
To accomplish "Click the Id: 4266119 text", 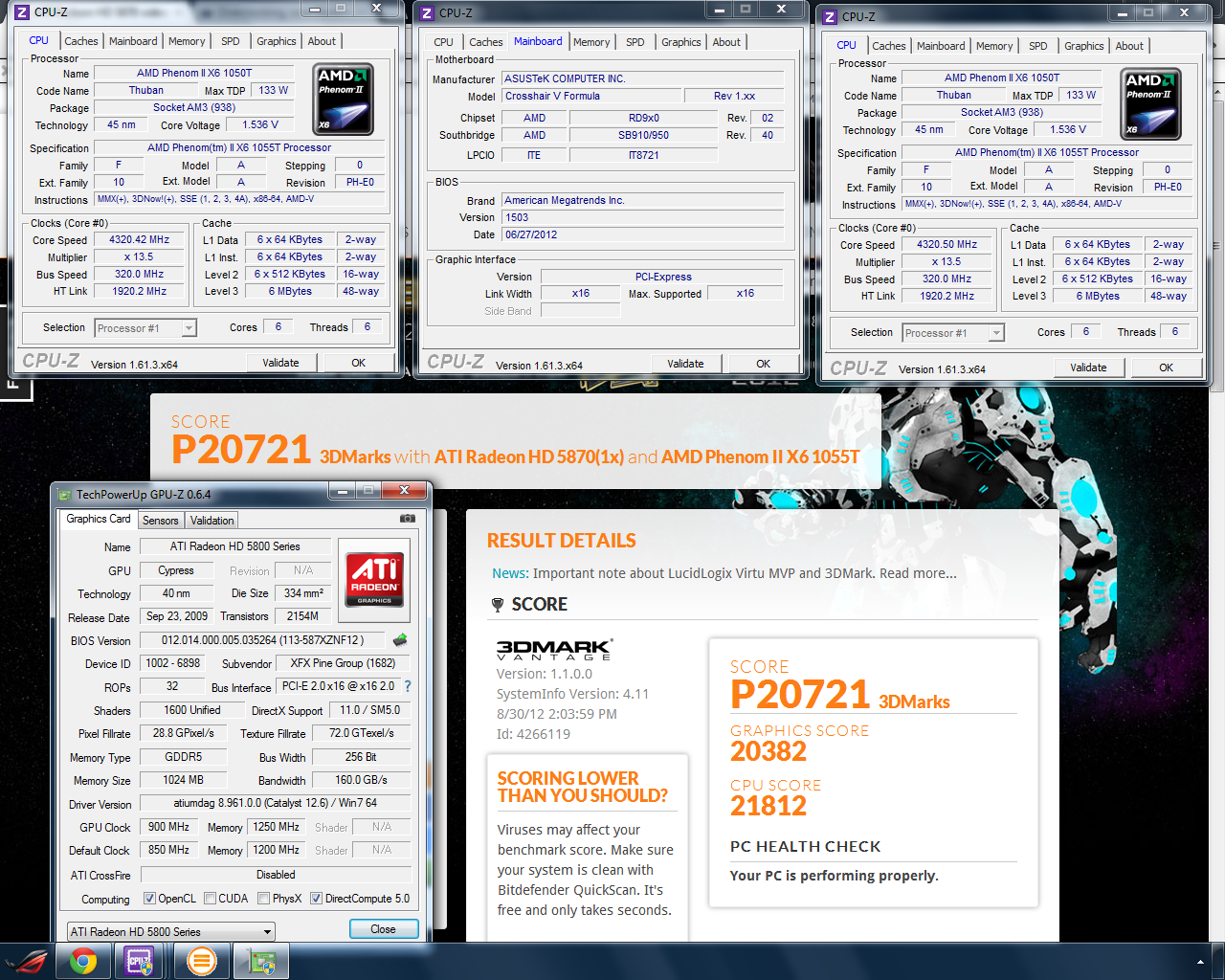I will 533,734.
